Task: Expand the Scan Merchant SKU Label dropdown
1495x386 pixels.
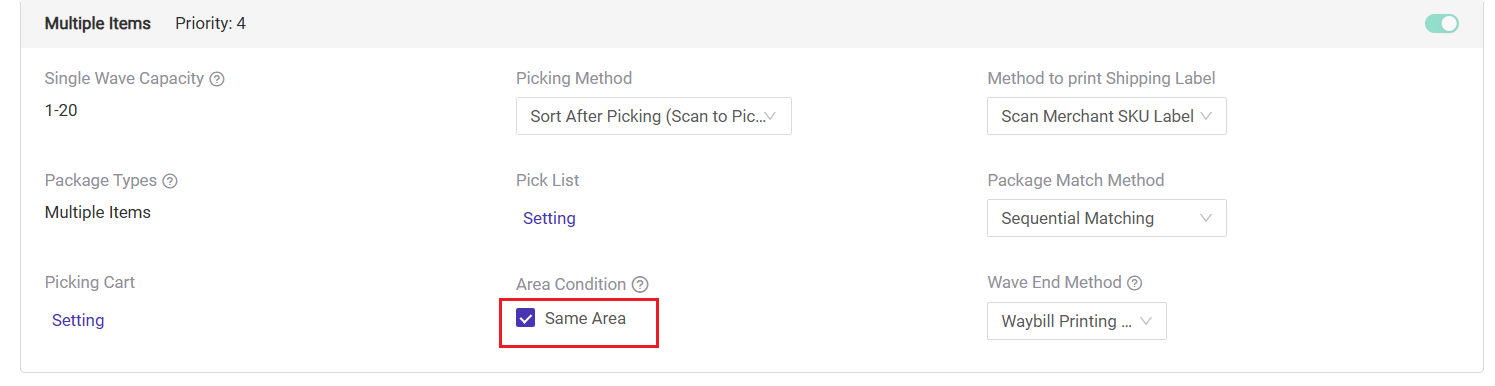Action: [x=1106, y=116]
